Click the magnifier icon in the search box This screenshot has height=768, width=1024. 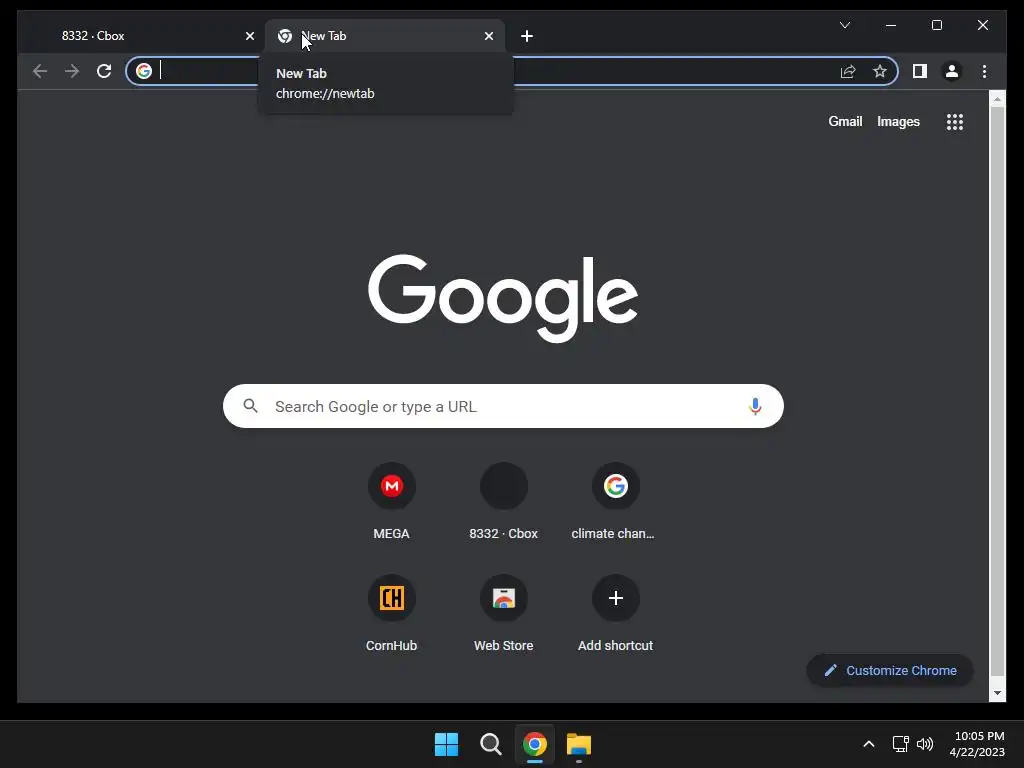(x=250, y=406)
